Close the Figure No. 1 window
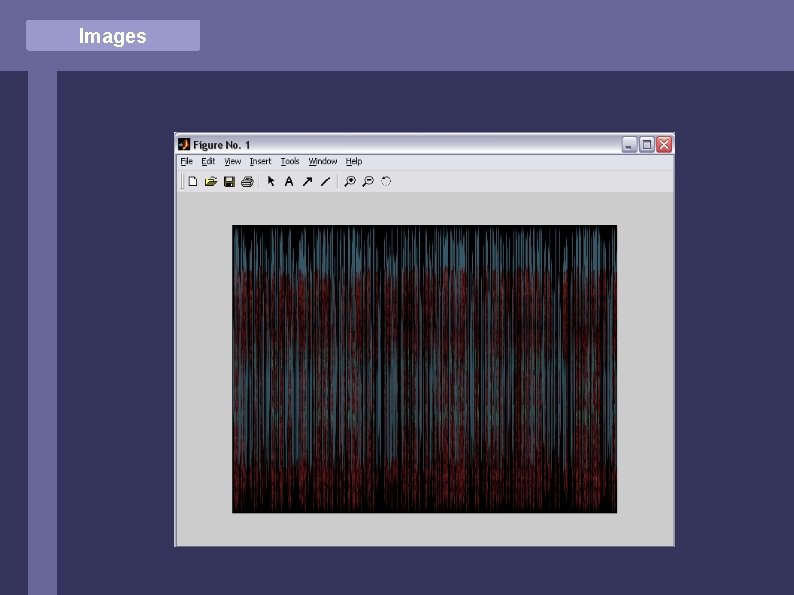The width and height of the screenshot is (794, 595). click(x=664, y=145)
